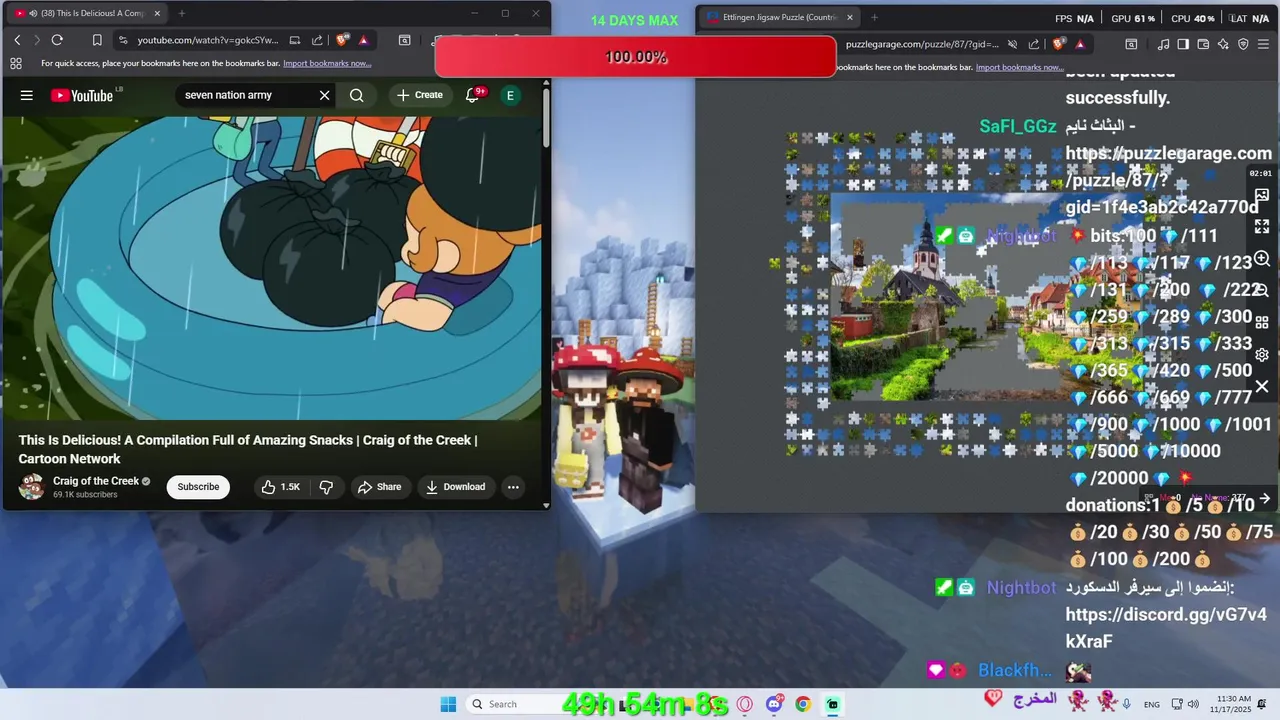This screenshot has height=720, width=1280.
Task: Open Discord from the taskbar
Action: coord(773,704)
